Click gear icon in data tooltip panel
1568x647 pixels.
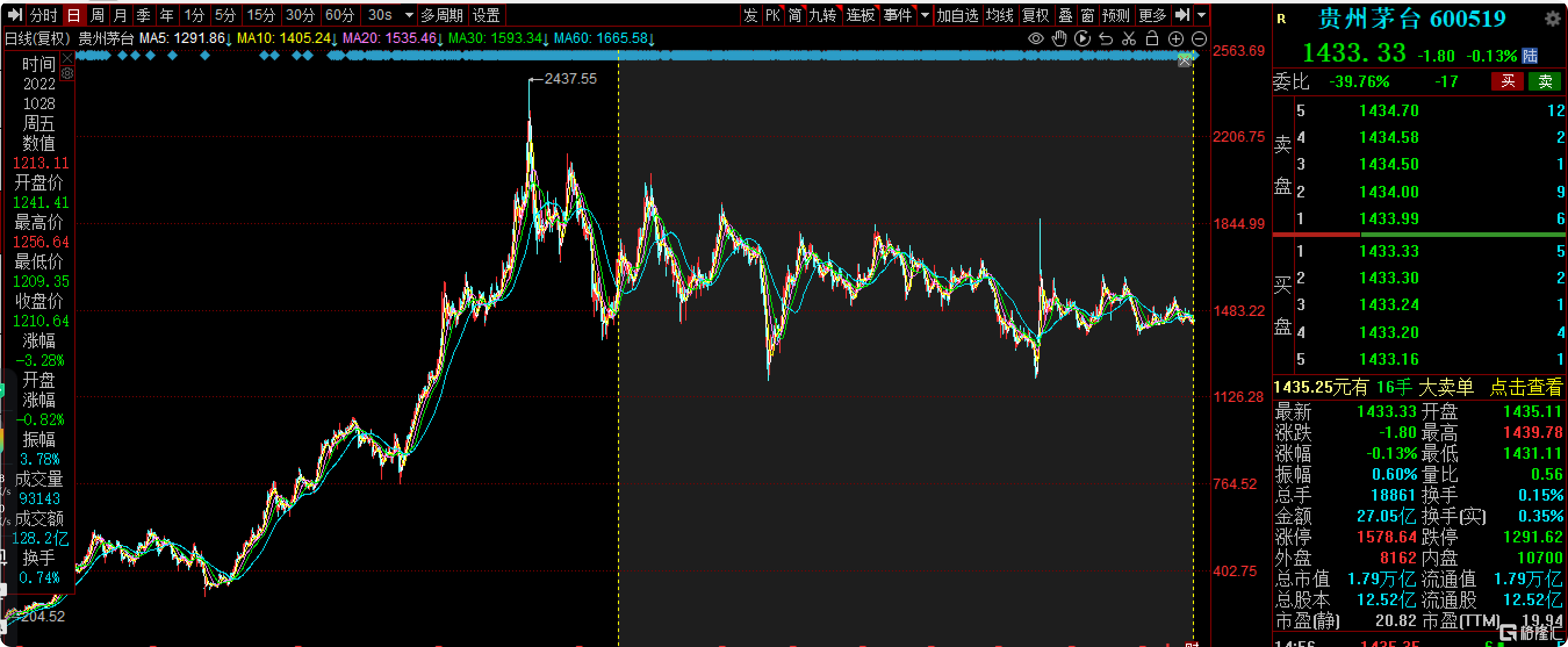67,74
